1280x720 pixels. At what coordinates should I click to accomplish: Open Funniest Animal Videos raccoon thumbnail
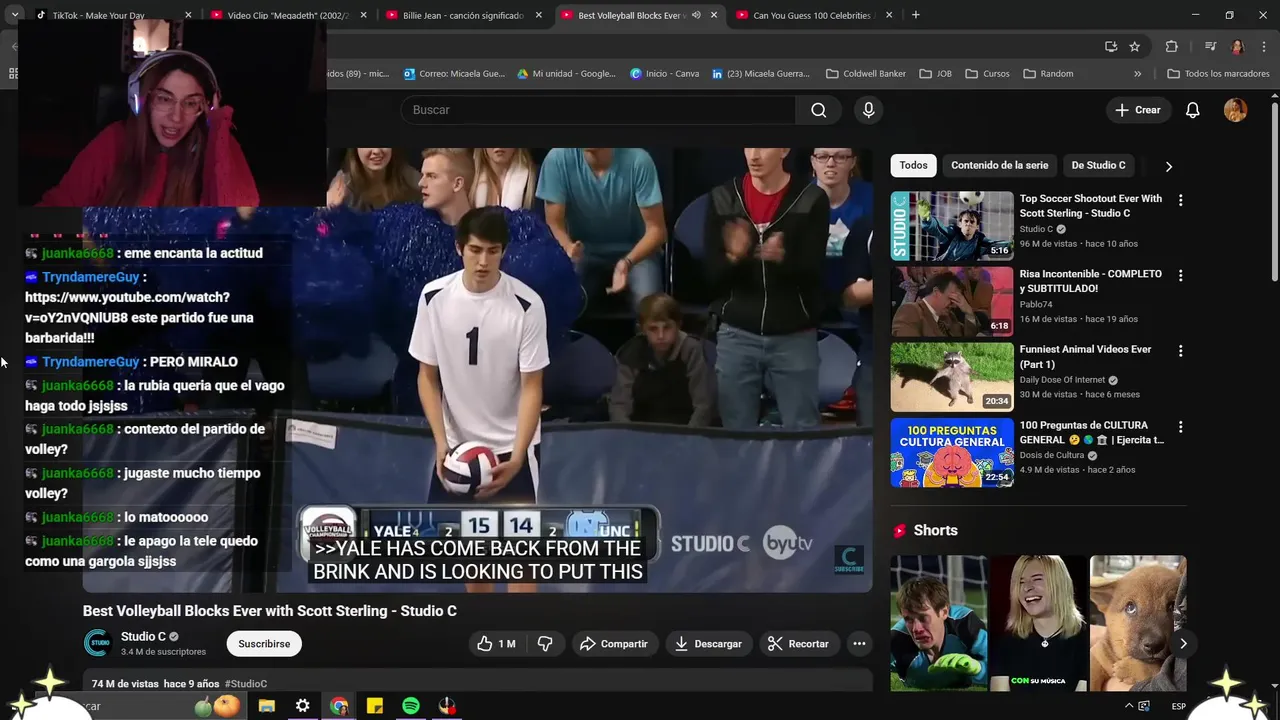coord(952,377)
